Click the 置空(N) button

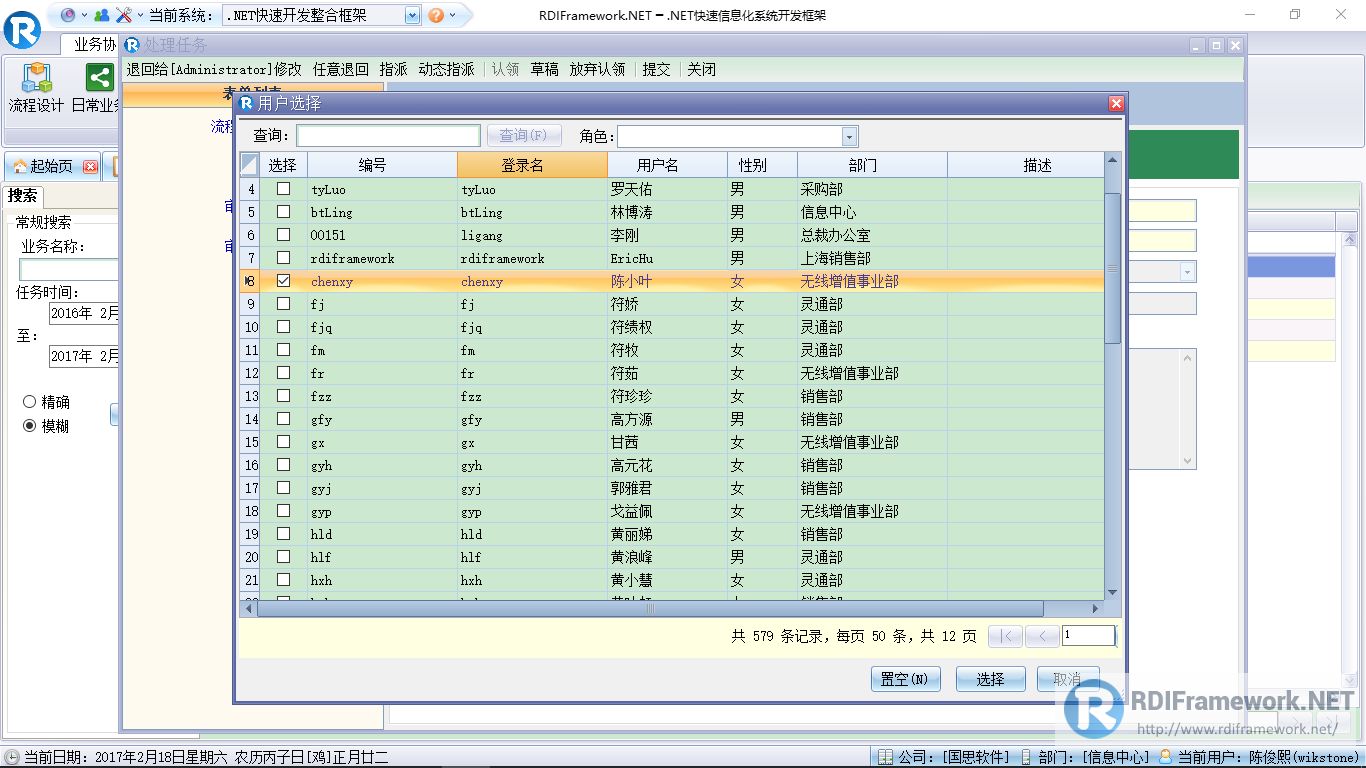coord(905,678)
